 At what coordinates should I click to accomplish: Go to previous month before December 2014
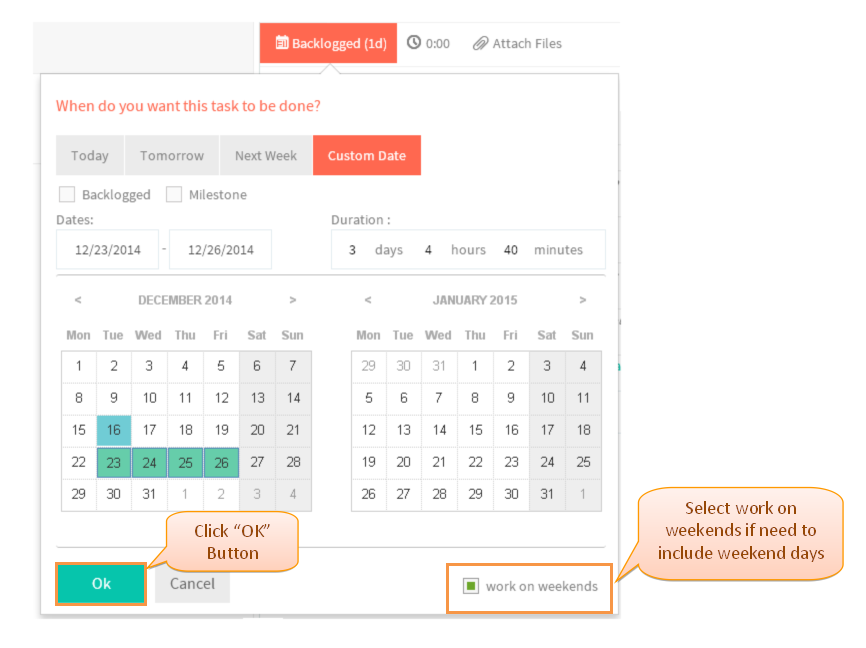(78, 299)
